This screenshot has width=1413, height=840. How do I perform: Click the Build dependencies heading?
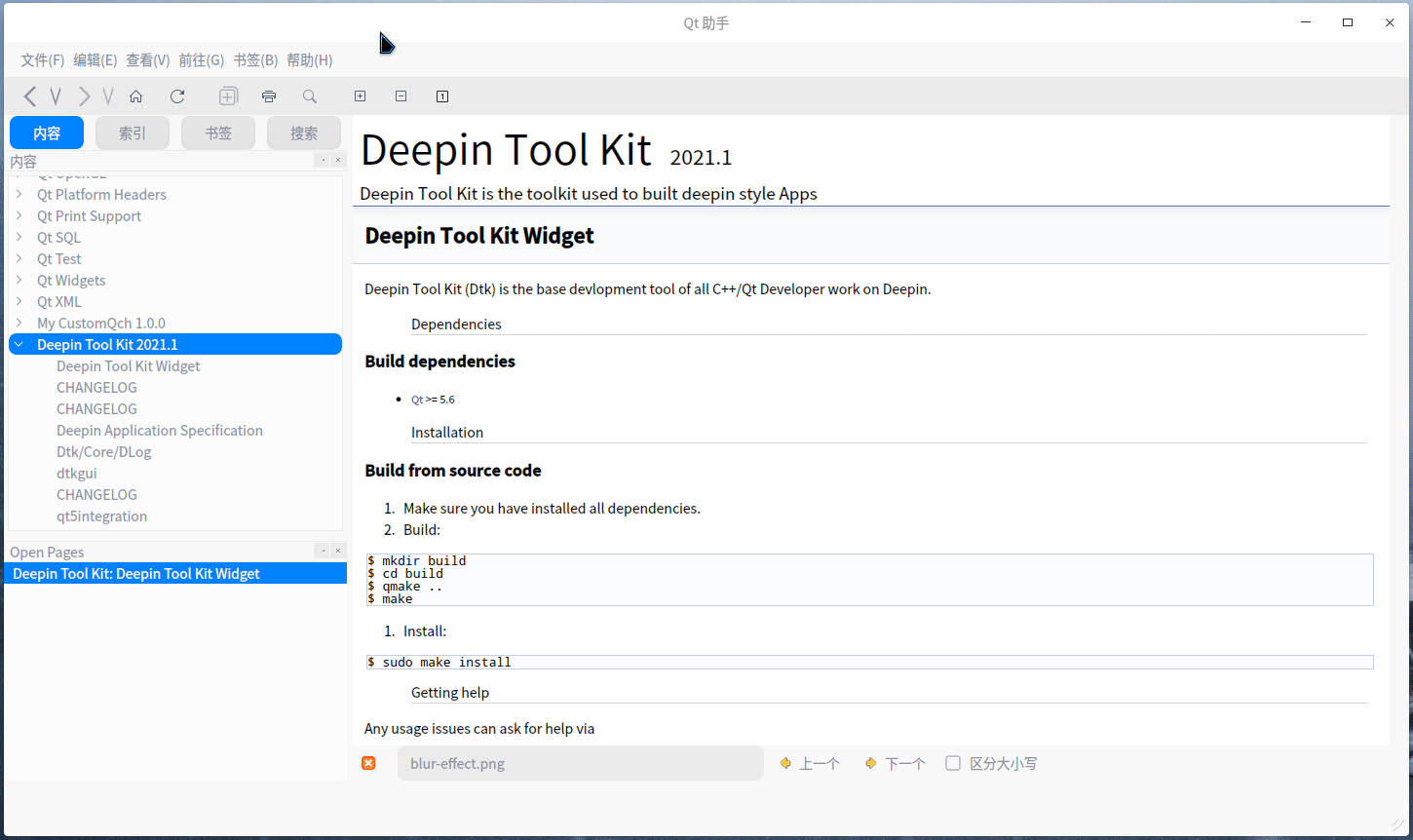point(439,362)
